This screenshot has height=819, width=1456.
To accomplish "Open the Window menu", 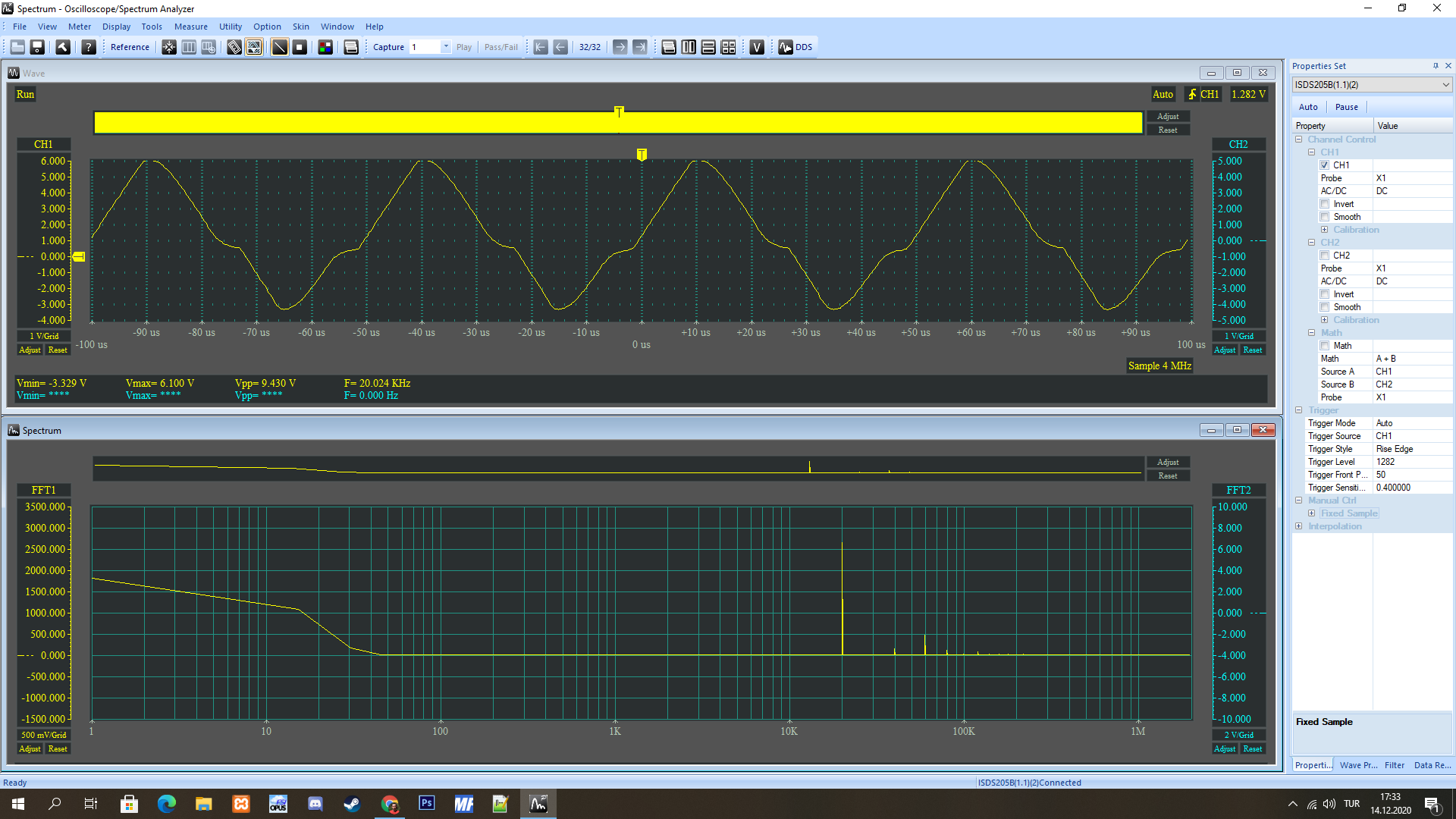I will (x=337, y=27).
